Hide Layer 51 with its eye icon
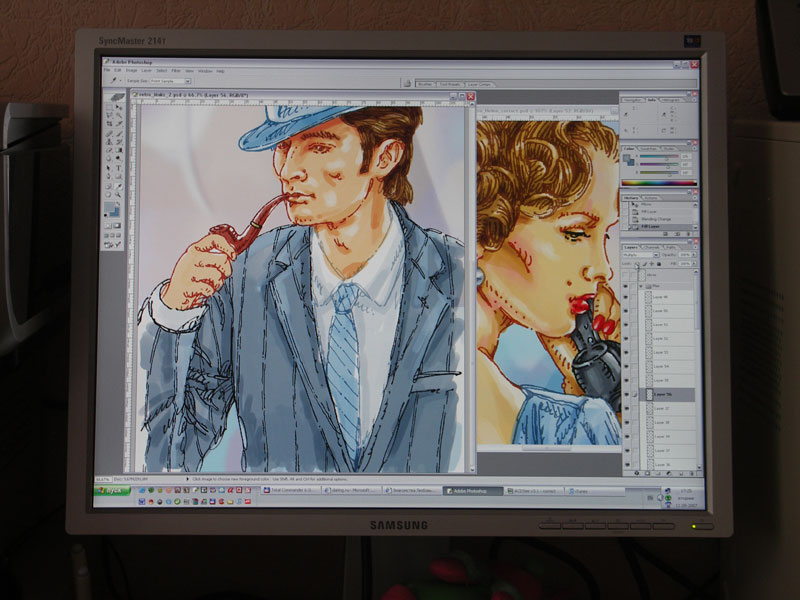Image resolution: width=800 pixels, height=600 pixels. coord(627,324)
